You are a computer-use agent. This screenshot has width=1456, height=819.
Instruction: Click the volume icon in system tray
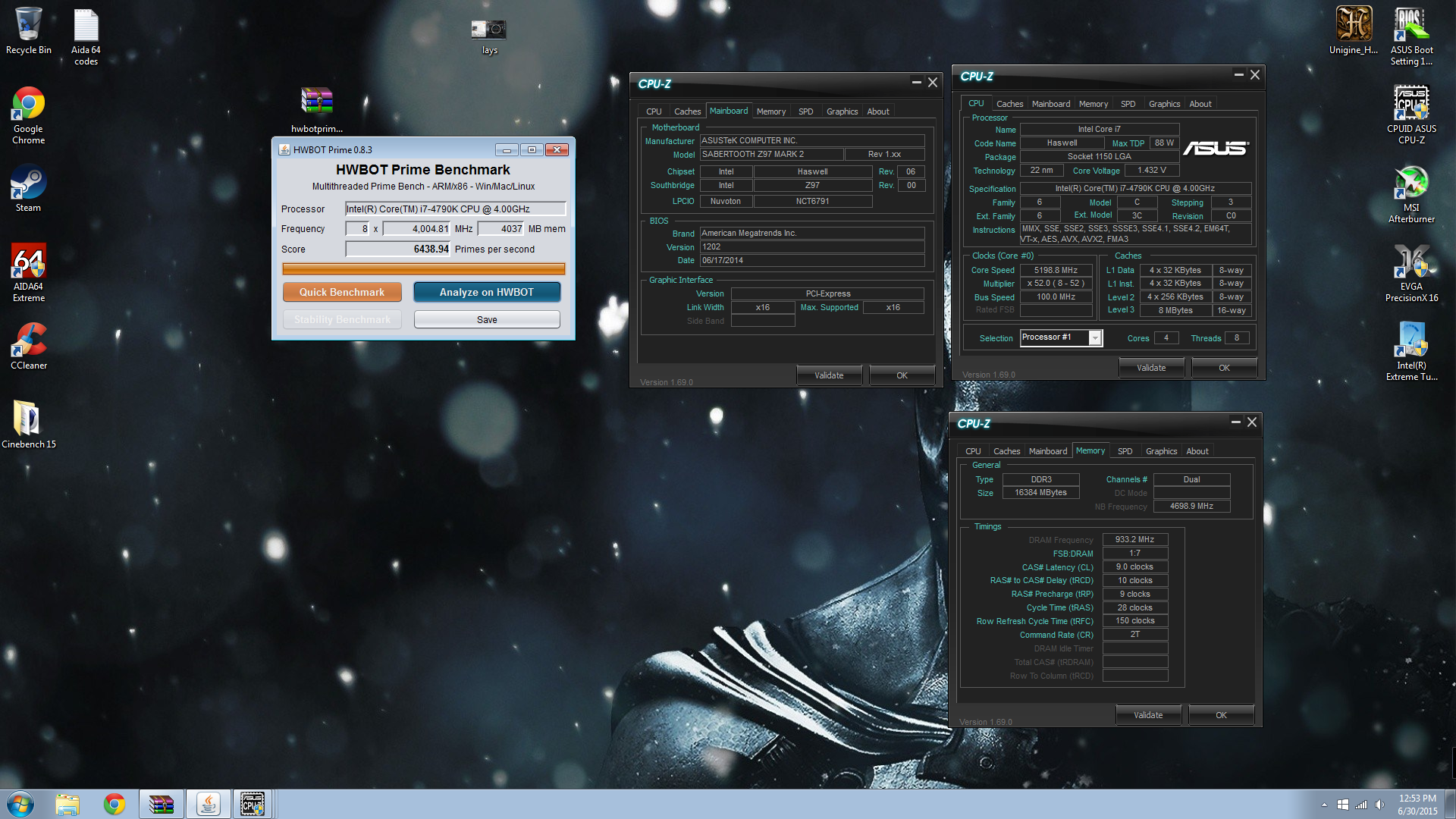tap(1379, 805)
